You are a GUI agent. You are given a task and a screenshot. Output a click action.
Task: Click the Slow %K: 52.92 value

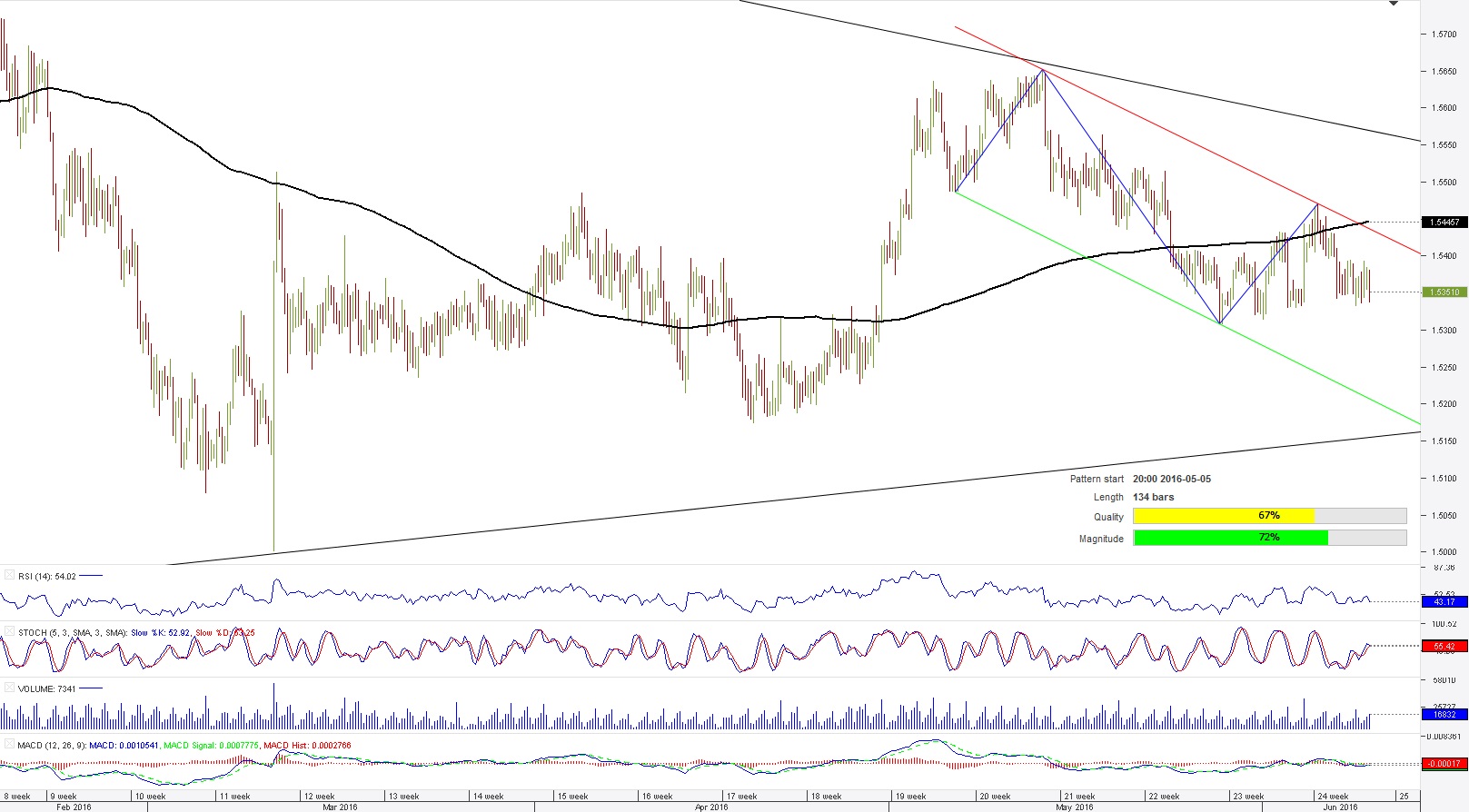[161, 632]
